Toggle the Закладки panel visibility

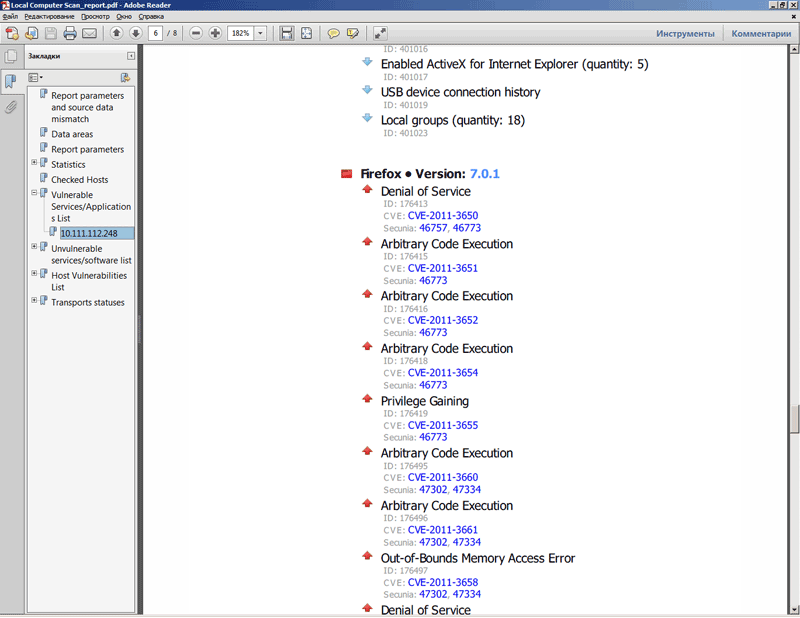click(x=10, y=78)
